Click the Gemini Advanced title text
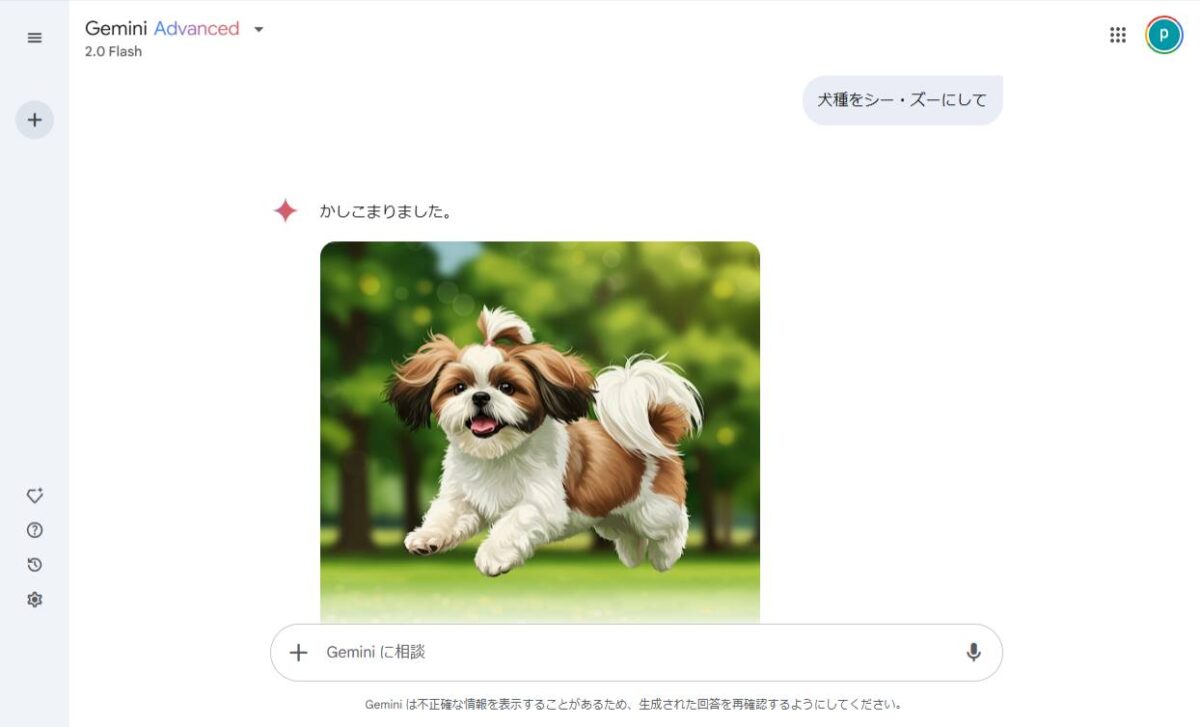 pyautogui.click(x=162, y=28)
